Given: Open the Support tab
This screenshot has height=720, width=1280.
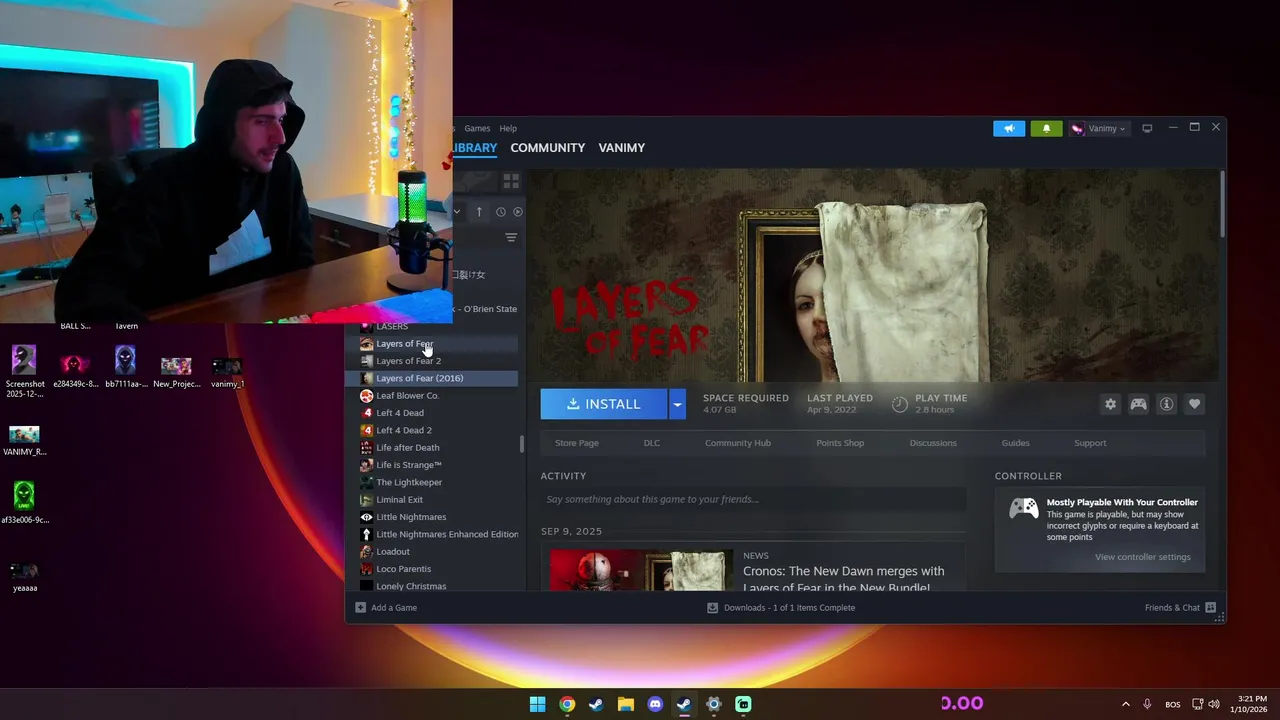Looking at the screenshot, I should click(x=1090, y=443).
